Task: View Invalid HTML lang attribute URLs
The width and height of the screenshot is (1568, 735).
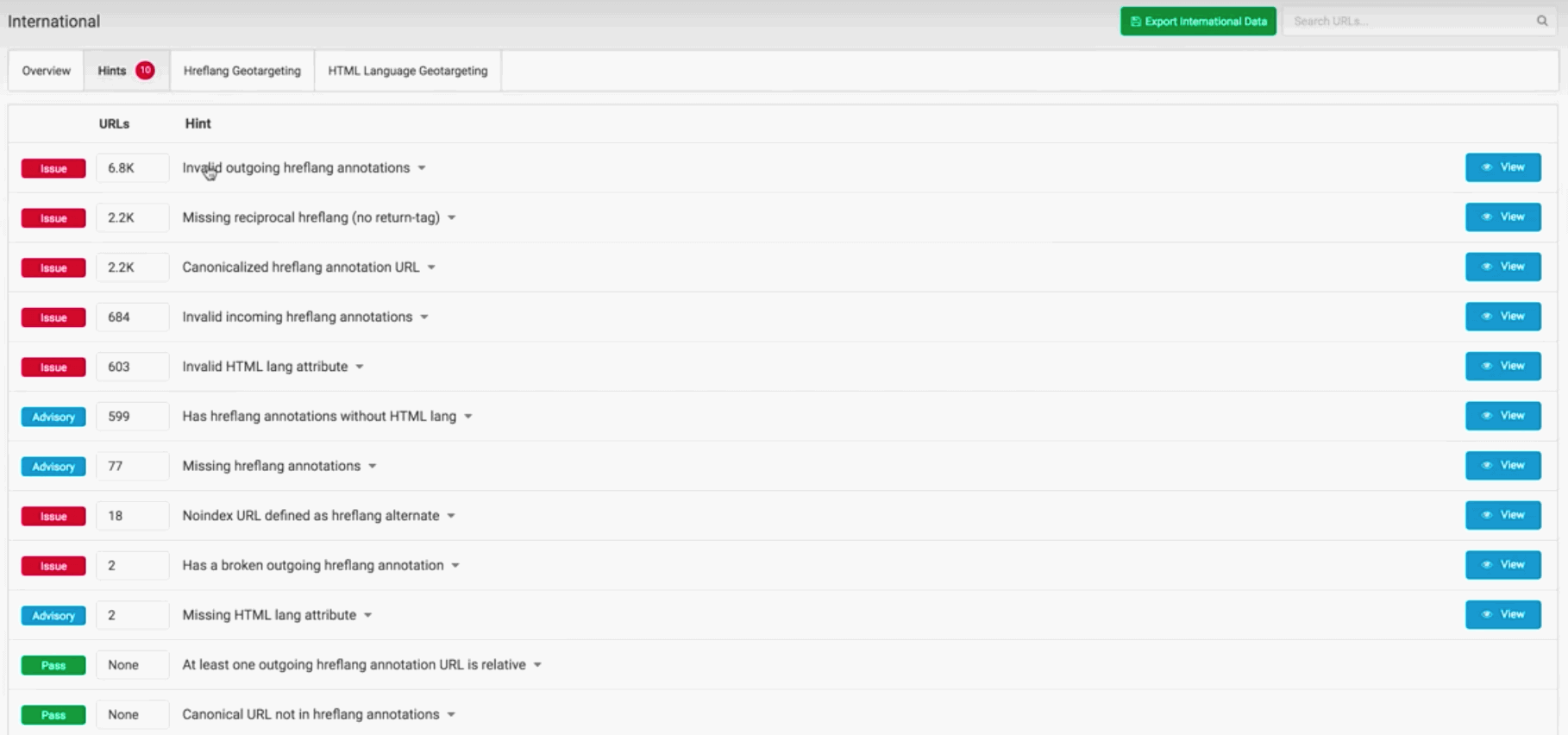Action: click(x=1502, y=366)
